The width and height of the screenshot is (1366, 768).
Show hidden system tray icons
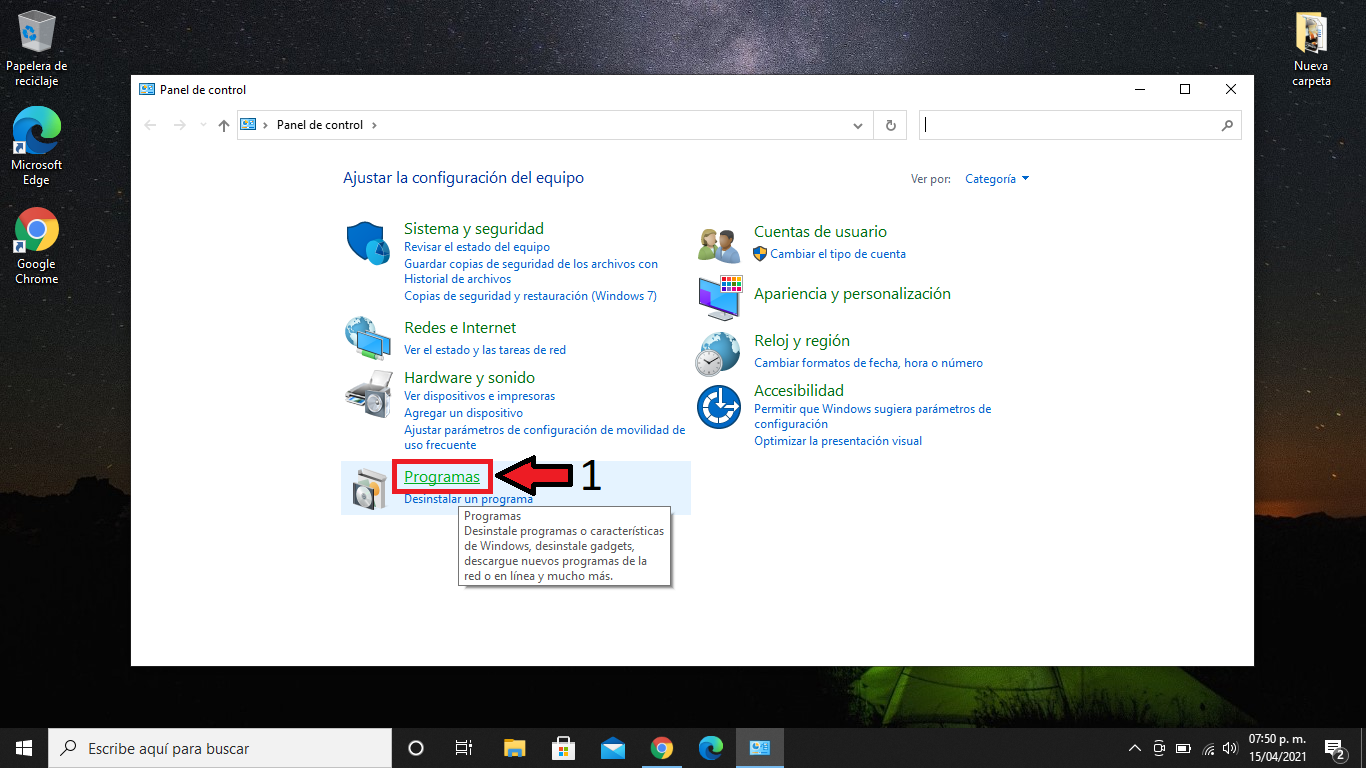tap(1134, 748)
